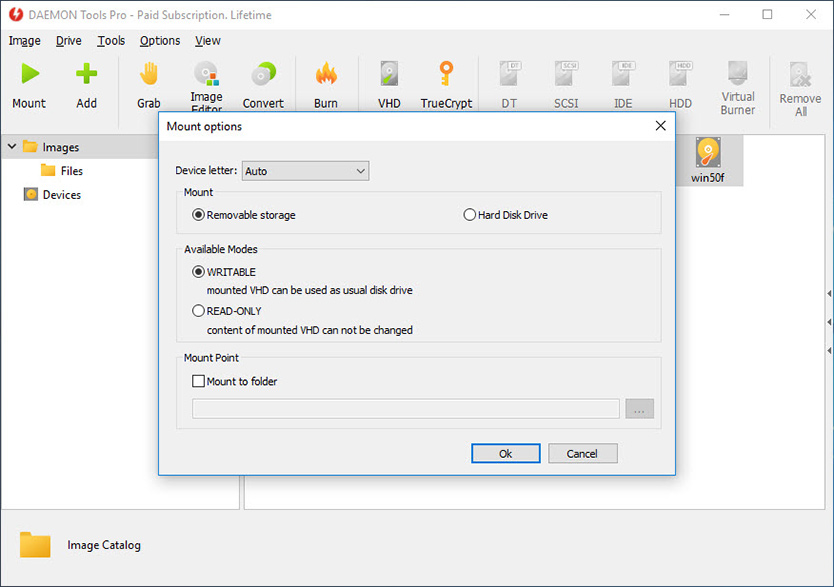The image size is (834, 587).
Task: Create a VHD with the VHD tool
Action: [x=389, y=74]
